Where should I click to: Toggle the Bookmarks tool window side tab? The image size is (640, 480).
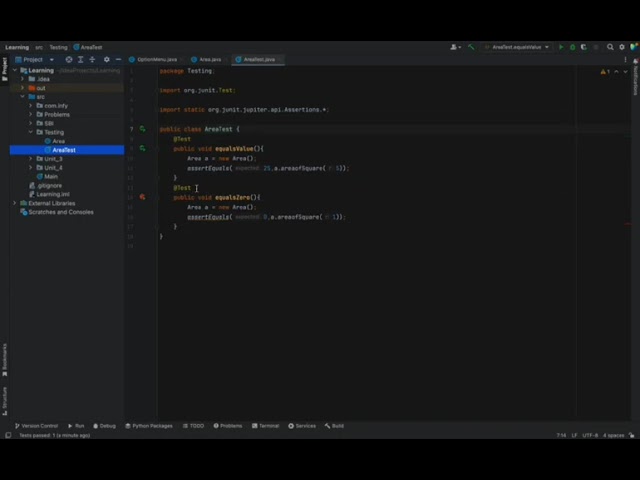5,360
